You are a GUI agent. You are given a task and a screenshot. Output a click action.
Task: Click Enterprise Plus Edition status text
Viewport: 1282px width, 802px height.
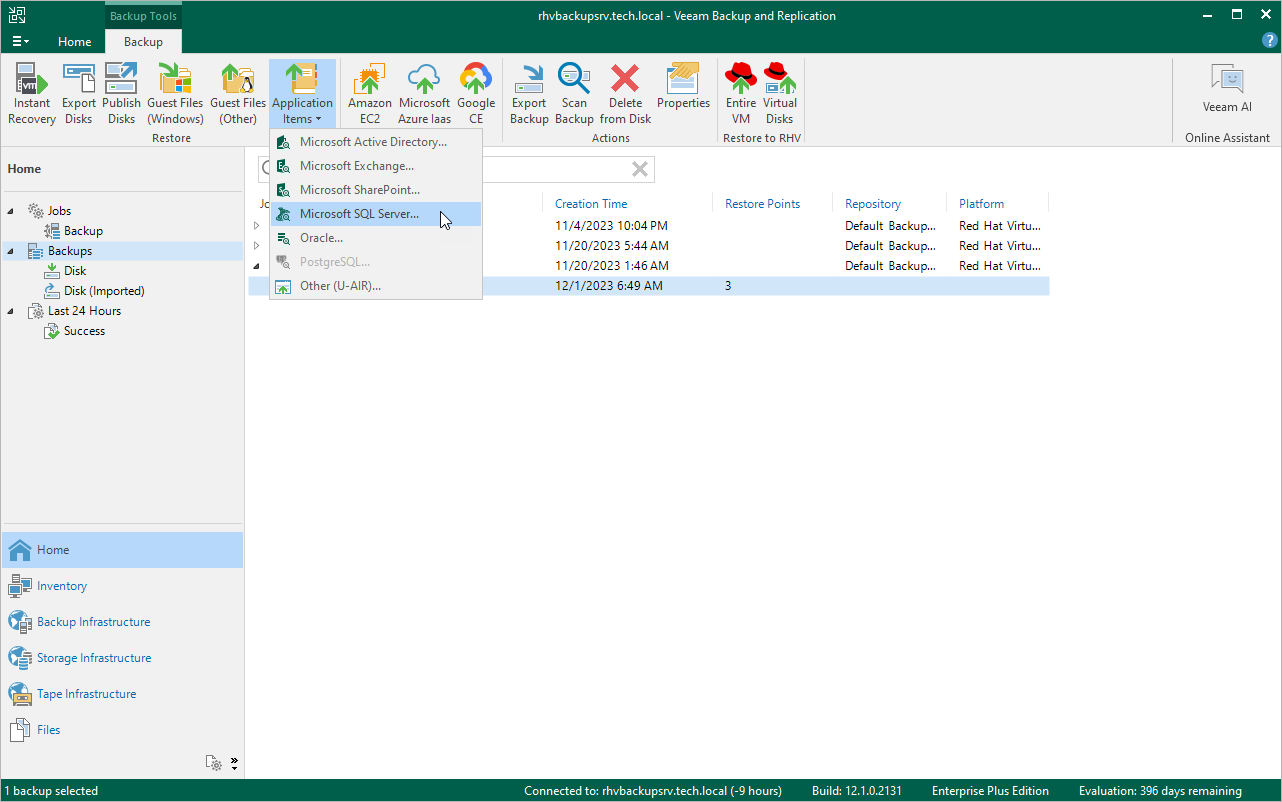(x=990, y=791)
